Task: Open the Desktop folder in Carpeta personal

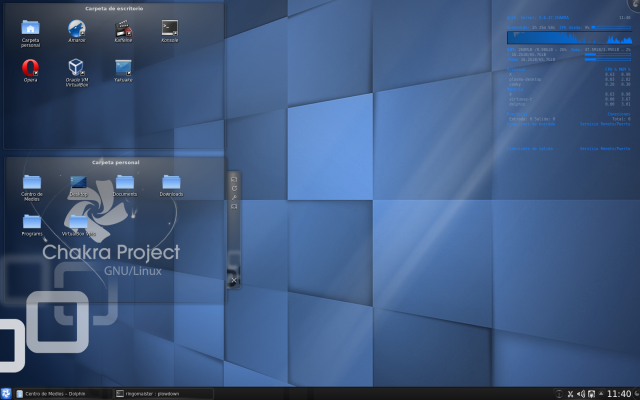Action: (78, 182)
